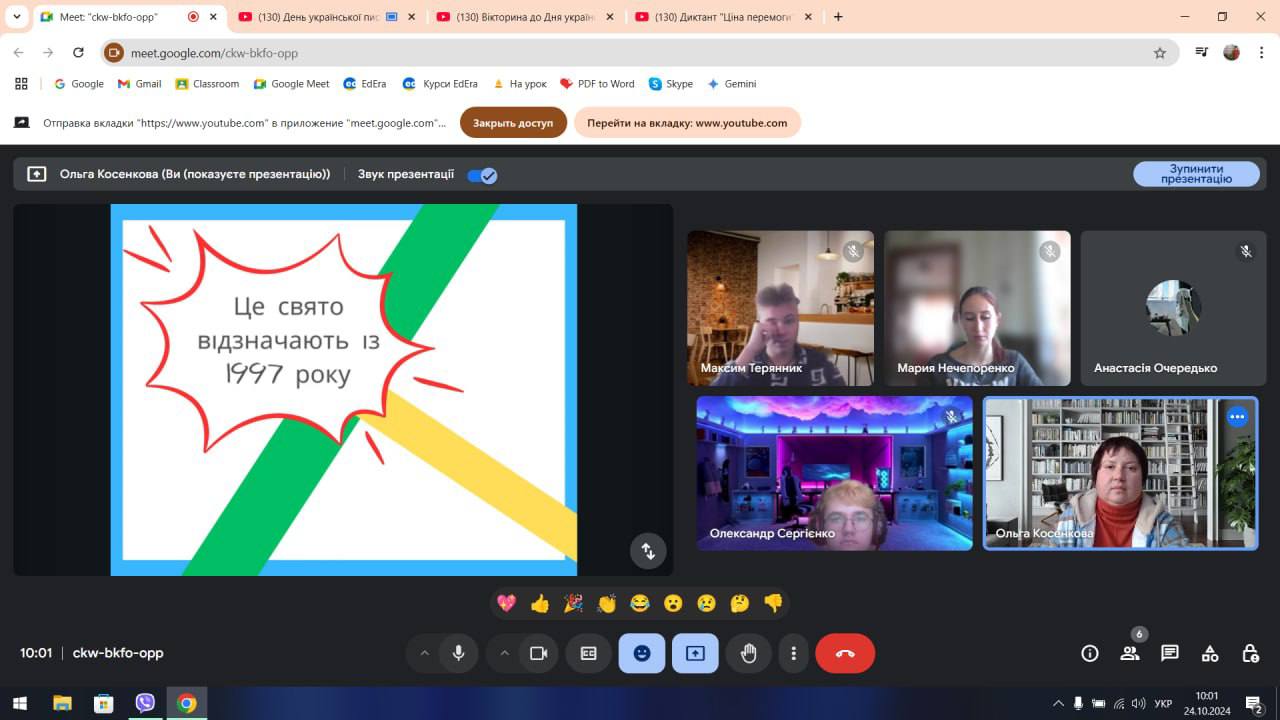Expand camera video settings arrow
The width and height of the screenshot is (1280, 720).
point(504,653)
